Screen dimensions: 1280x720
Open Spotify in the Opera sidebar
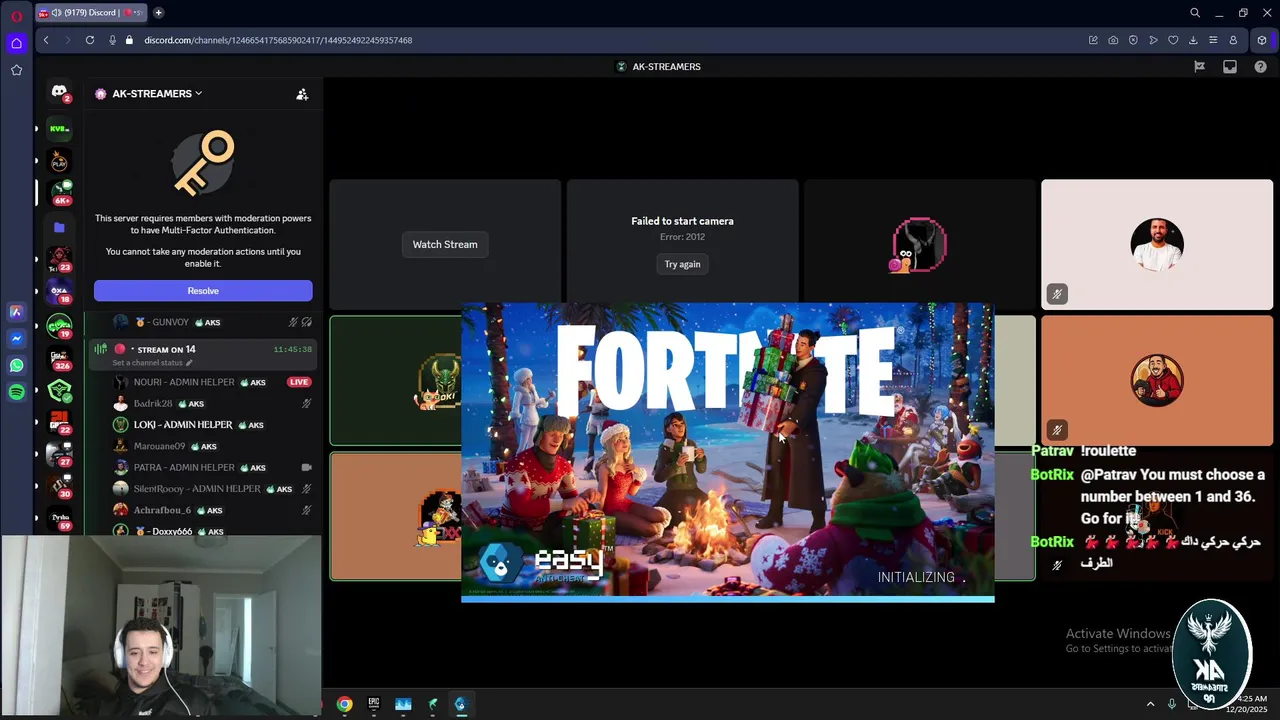pos(16,393)
